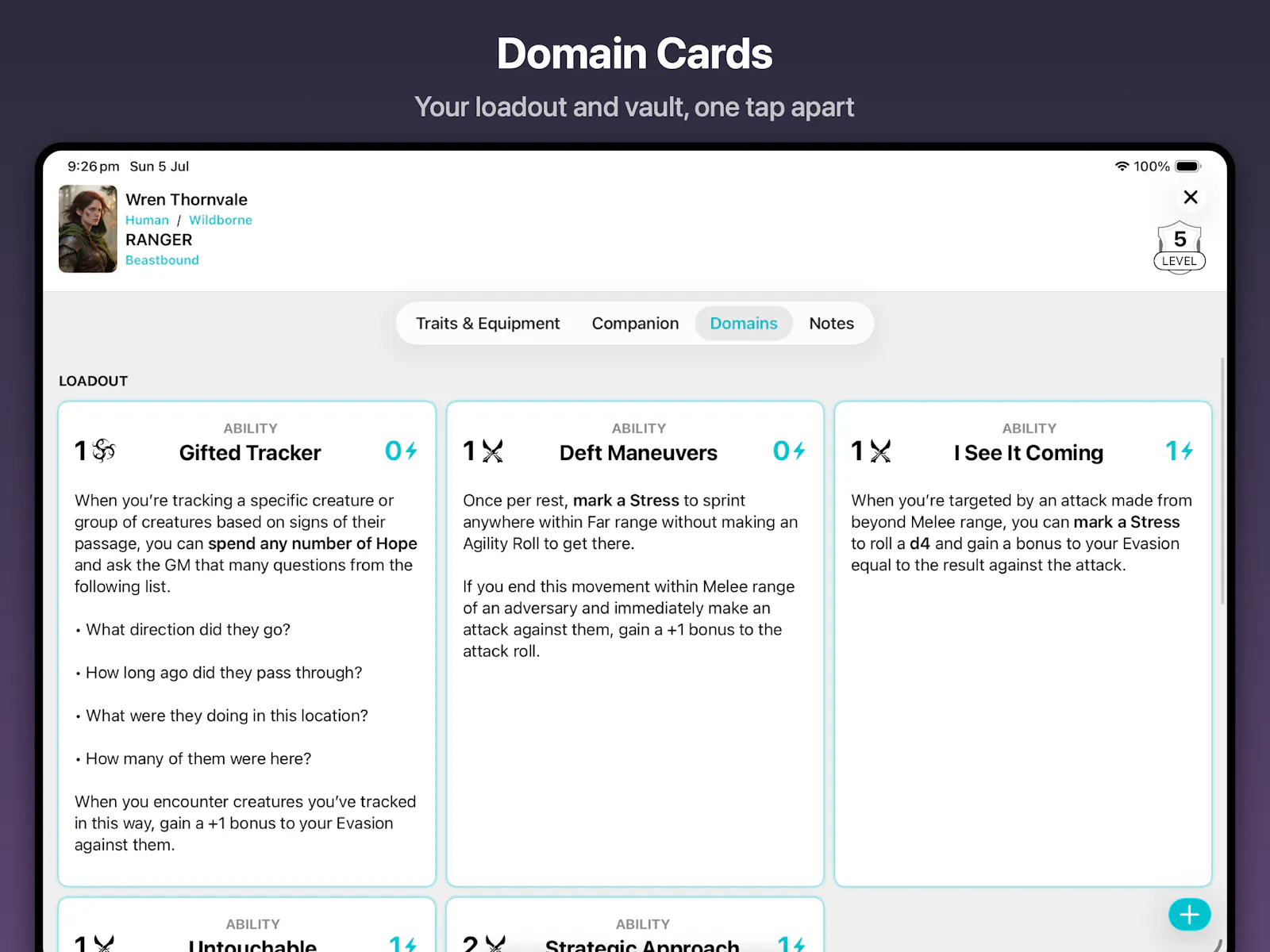Go to the Notes tab
The height and width of the screenshot is (952, 1270).
[x=831, y=324]
